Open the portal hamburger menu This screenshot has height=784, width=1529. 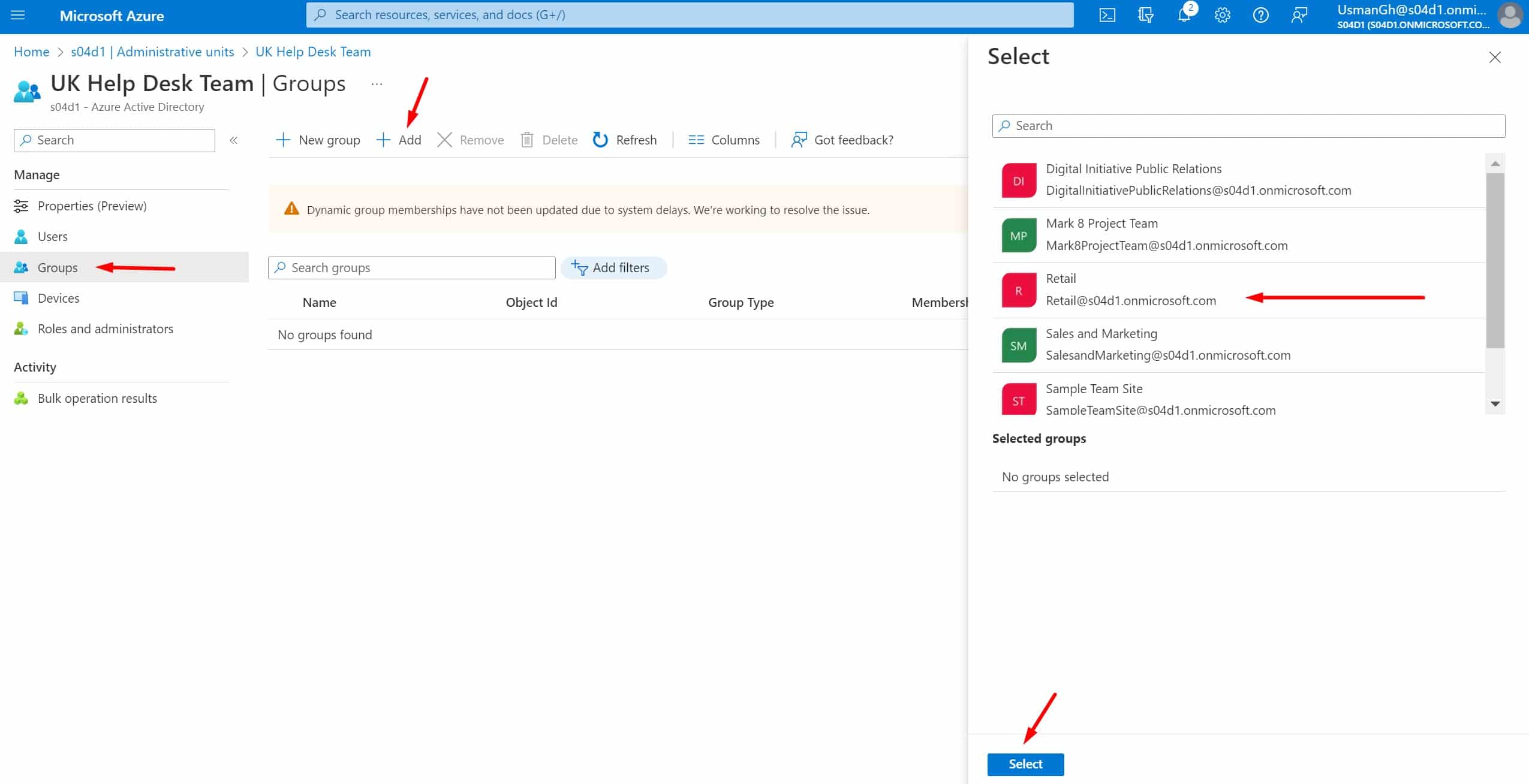coord(17,15)
